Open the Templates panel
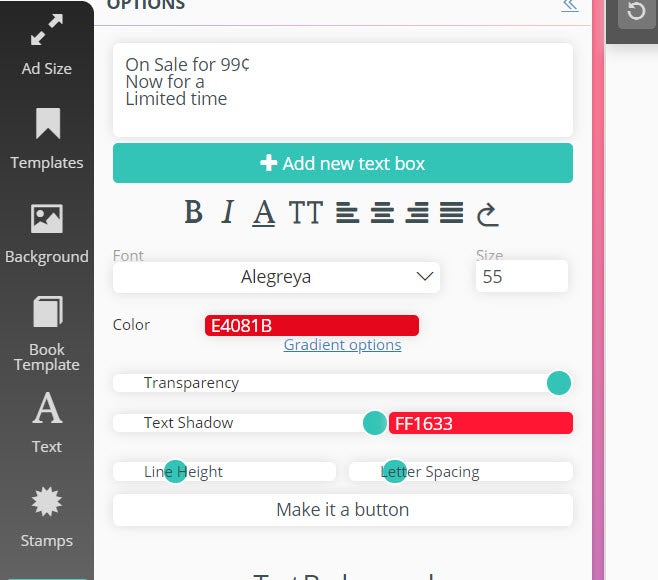 pyautogui.click(x=47, y=139)
